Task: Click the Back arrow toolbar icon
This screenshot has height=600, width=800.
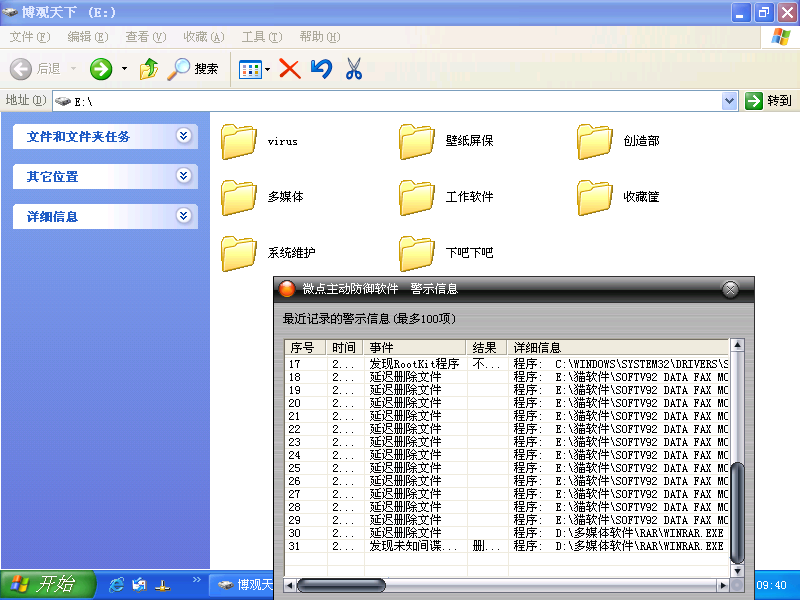Action: tap(21, 69)
